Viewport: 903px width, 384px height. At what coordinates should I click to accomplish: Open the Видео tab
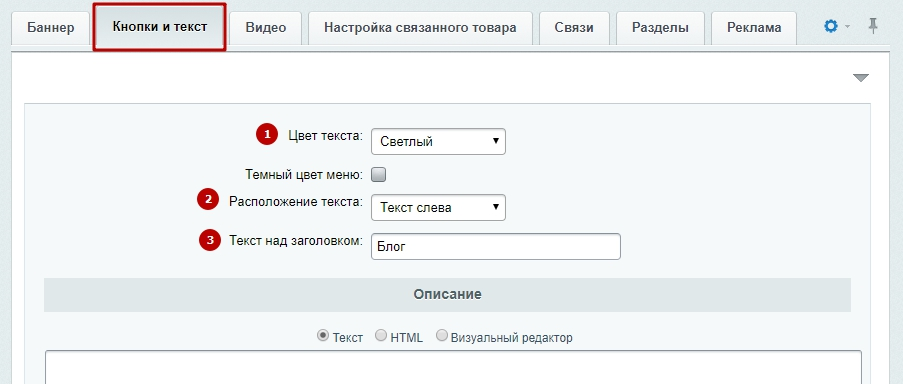tap(265, 28)
